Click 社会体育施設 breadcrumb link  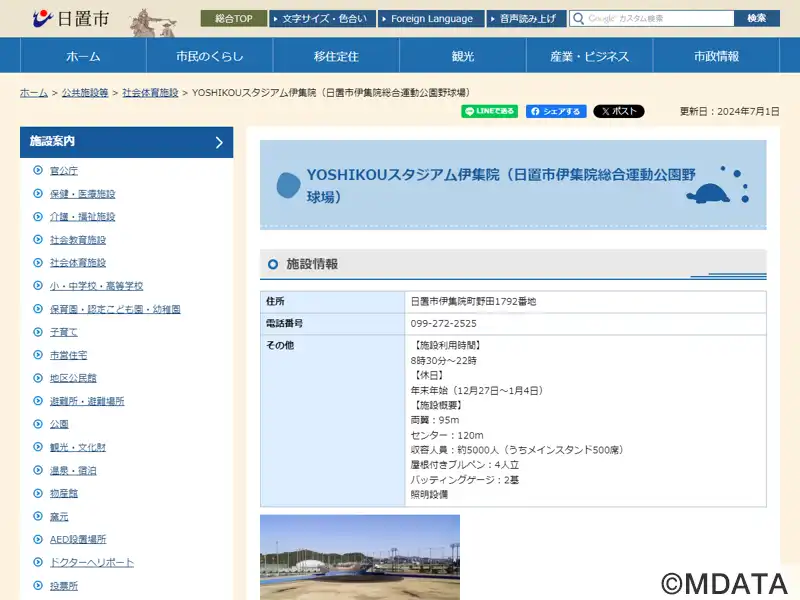tap(150, 92)
